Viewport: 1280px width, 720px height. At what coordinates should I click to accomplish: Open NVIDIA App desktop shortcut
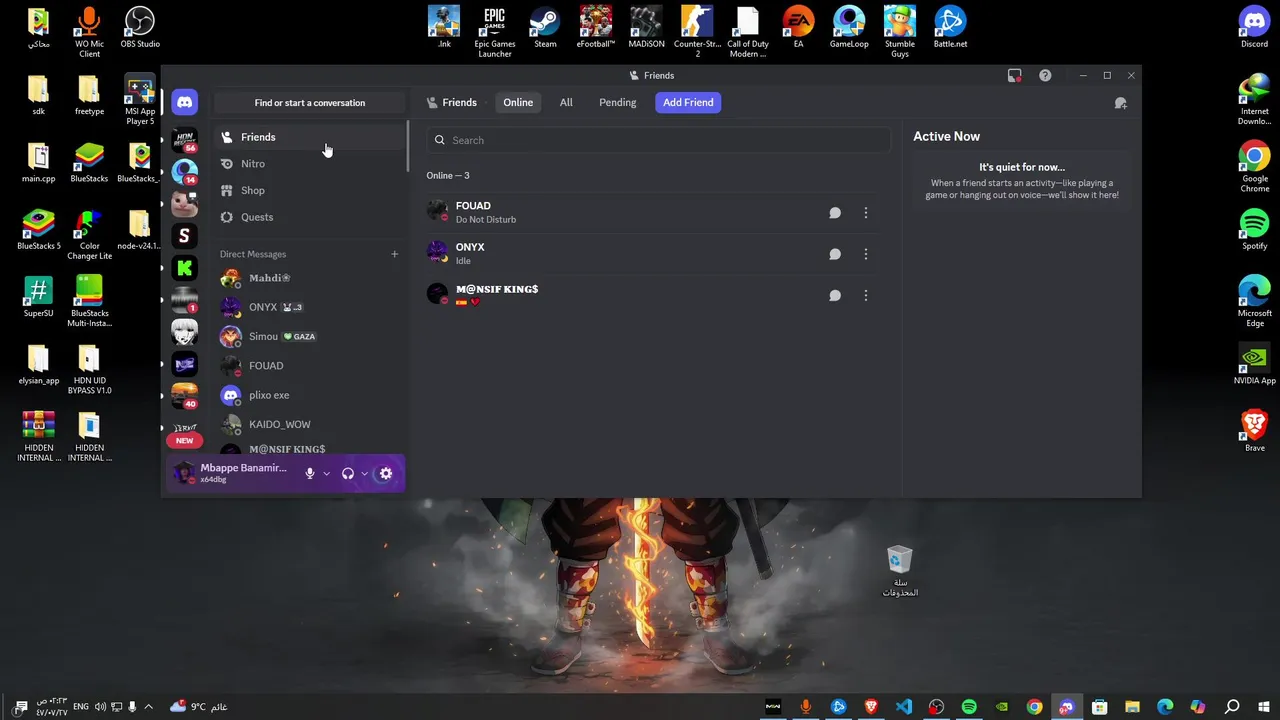pyautogui.click(x=1254, y=364)
